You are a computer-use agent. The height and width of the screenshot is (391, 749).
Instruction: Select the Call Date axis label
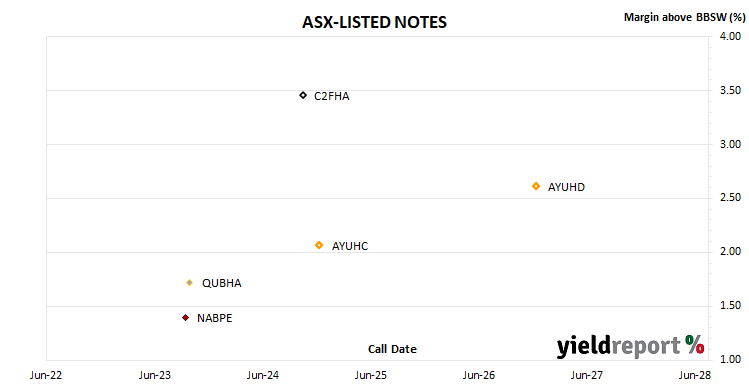392,349
